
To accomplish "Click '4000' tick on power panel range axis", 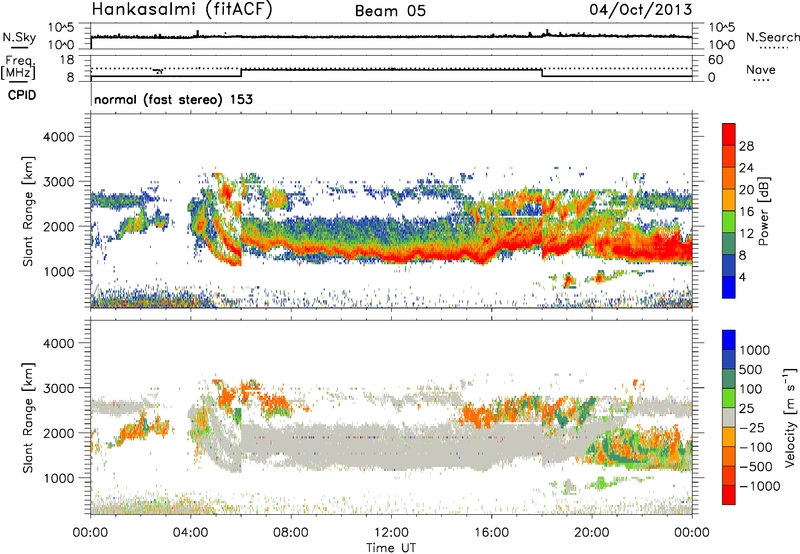I will (x=58, y=137).
